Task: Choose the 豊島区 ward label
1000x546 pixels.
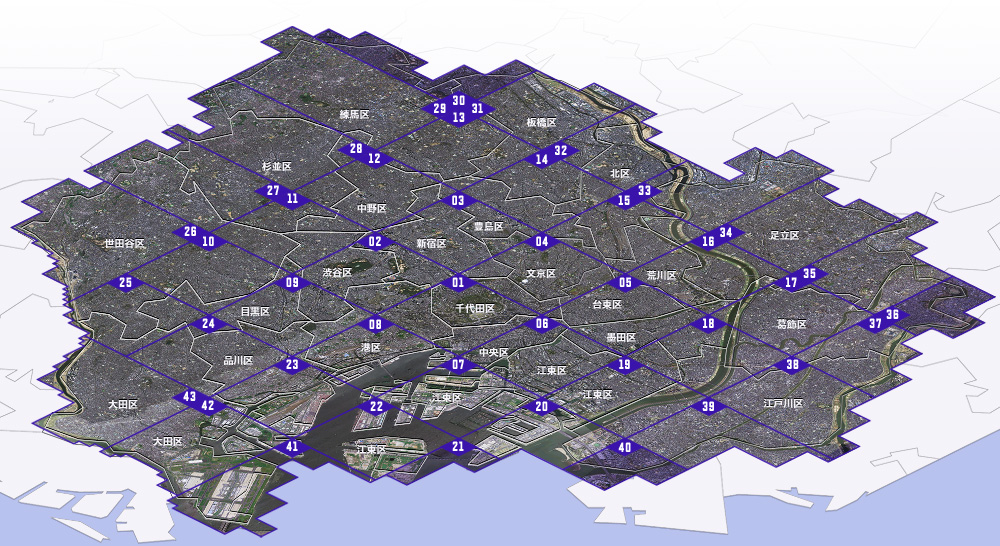Action: coord(489,226)
